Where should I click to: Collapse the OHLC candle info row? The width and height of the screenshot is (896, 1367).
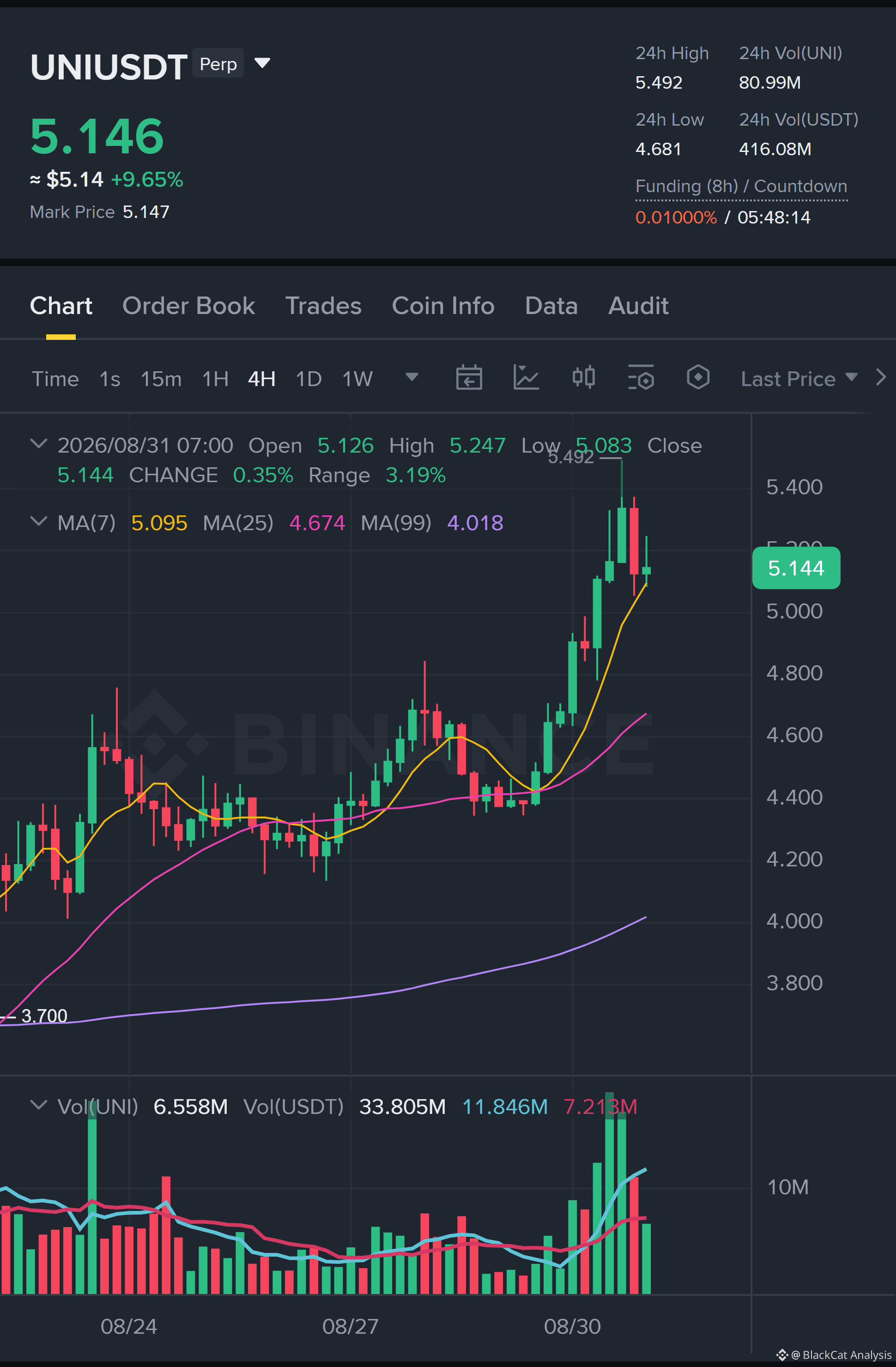pyautogui.click(x=38, y=443)
